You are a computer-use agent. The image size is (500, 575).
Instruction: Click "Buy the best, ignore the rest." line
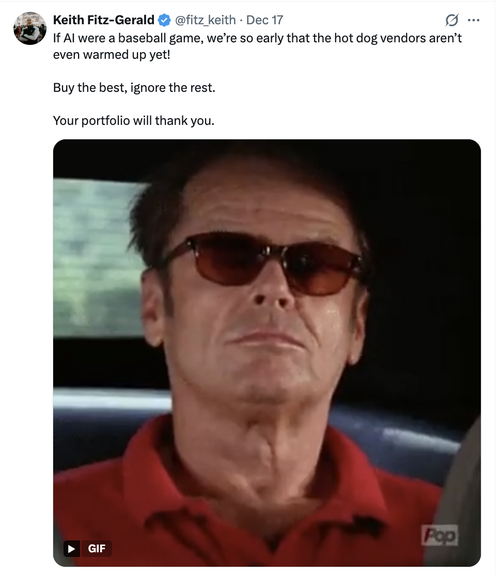tap(134, 88)
